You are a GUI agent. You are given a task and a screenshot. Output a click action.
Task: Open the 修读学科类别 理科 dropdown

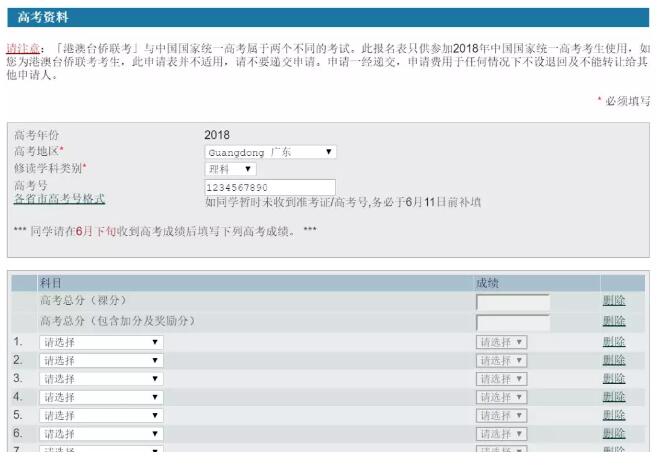[x=230, y=169]
